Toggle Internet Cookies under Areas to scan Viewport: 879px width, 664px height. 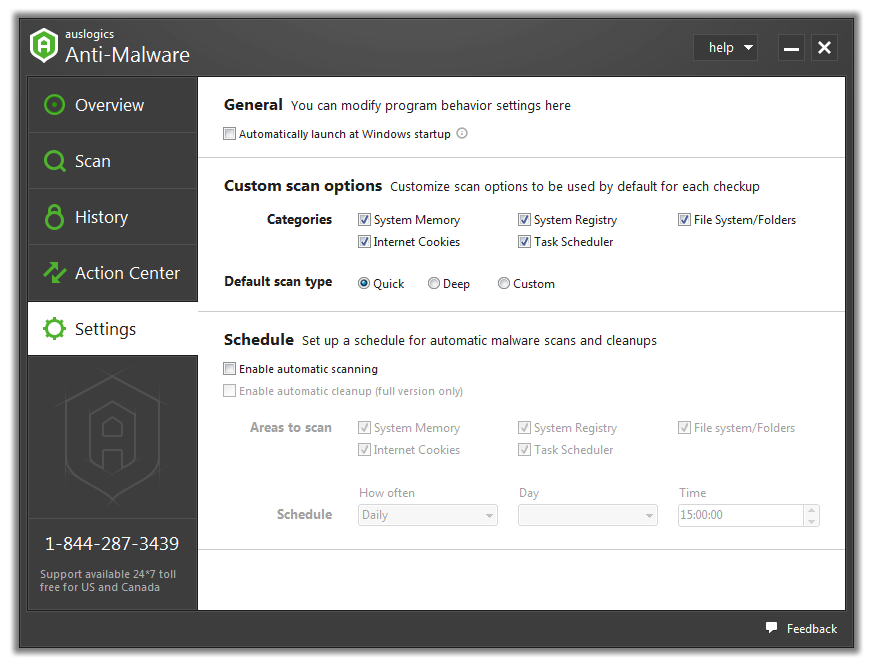coord(364,449)
